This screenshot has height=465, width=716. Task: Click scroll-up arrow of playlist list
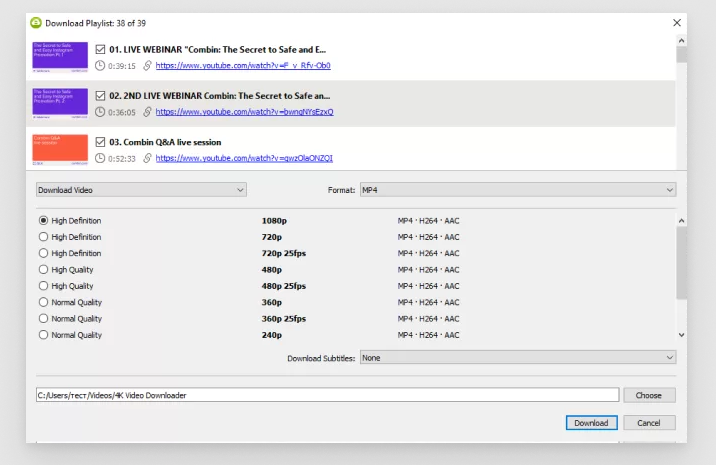(x=682, y=42)
